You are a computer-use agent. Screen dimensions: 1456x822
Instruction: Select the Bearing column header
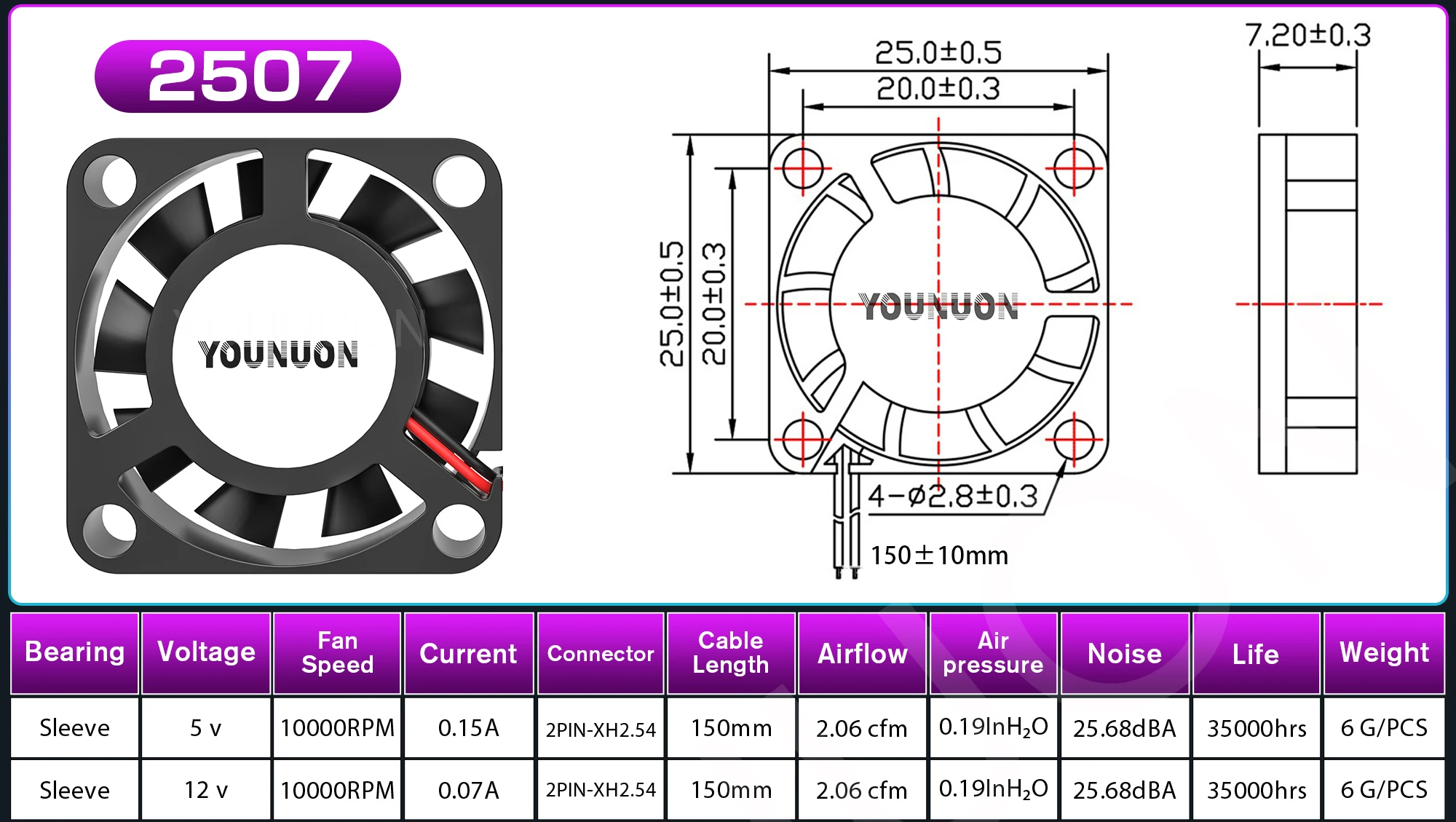click(74, 652)
